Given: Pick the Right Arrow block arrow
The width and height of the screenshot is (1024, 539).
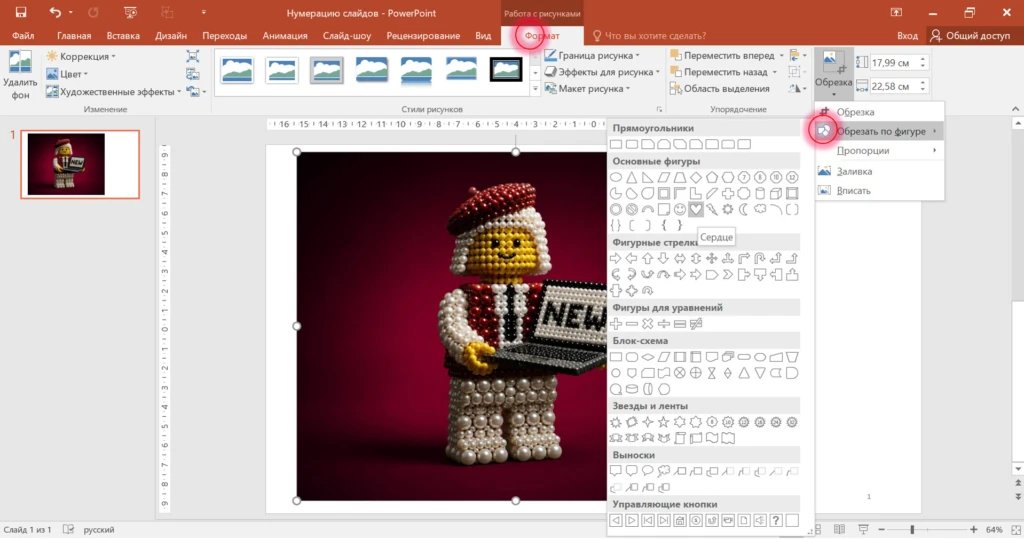Looking at the screenshot, I should [616, 259].
